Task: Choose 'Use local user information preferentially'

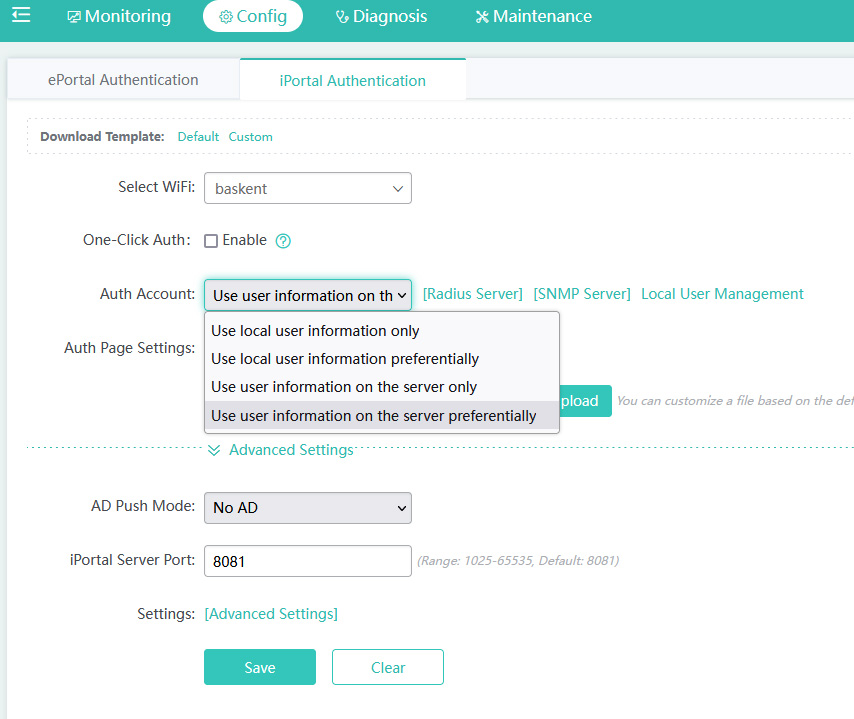Action: 345,359
